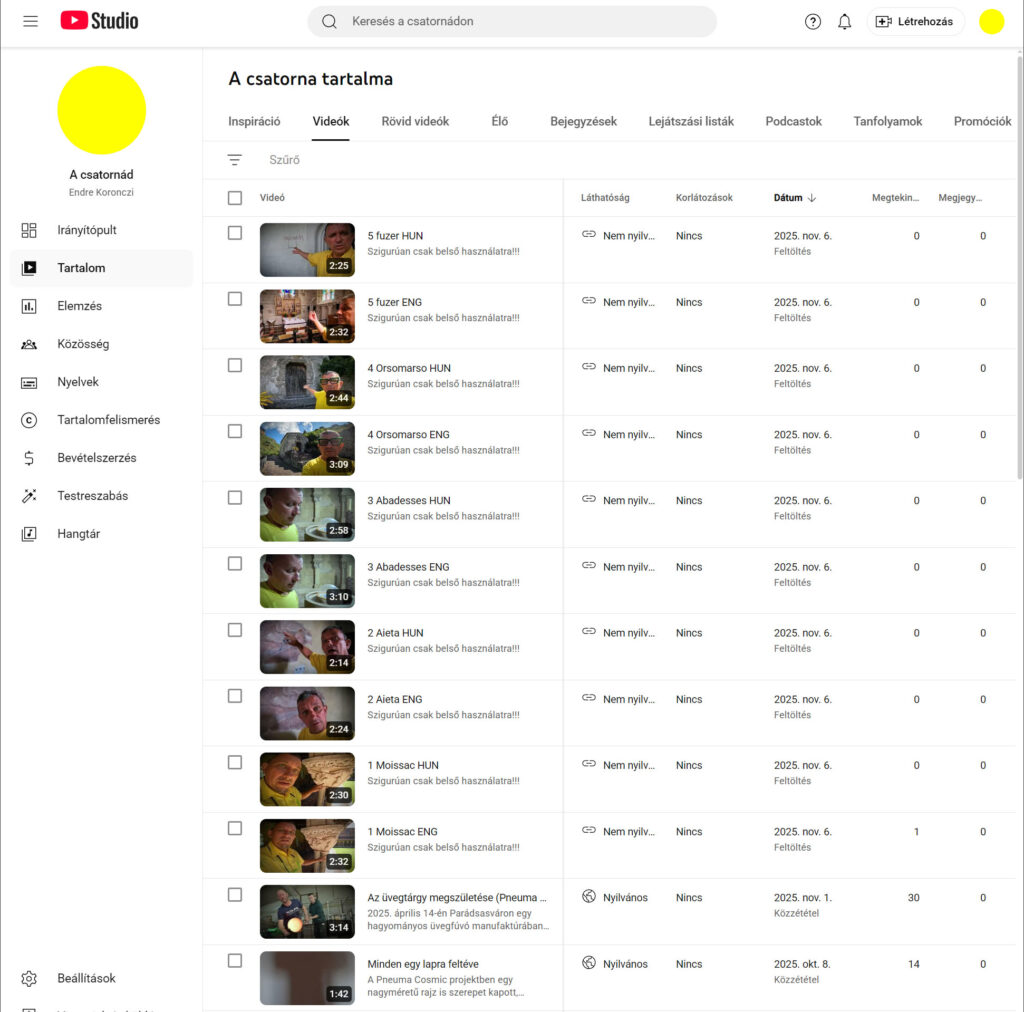
Task: Open visibility dropdown for 4 Orsomarso HUN
Action: (619, 368)
